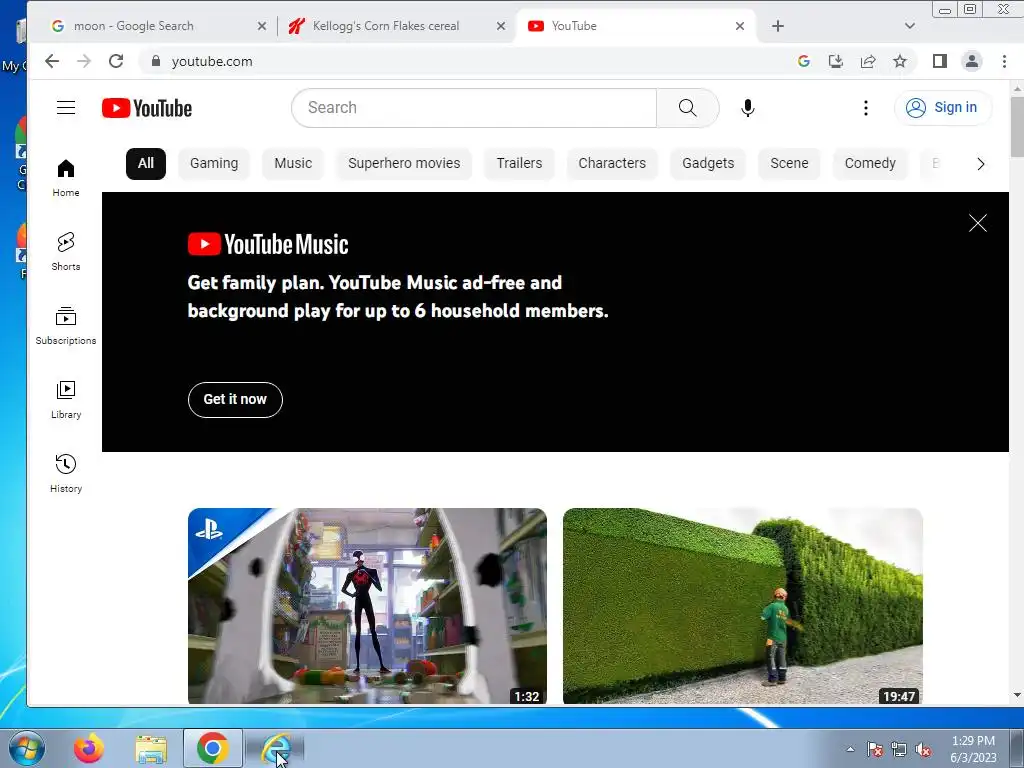Click Google icon in address bar
This screenshot has height=768, width=1024.
804,61
